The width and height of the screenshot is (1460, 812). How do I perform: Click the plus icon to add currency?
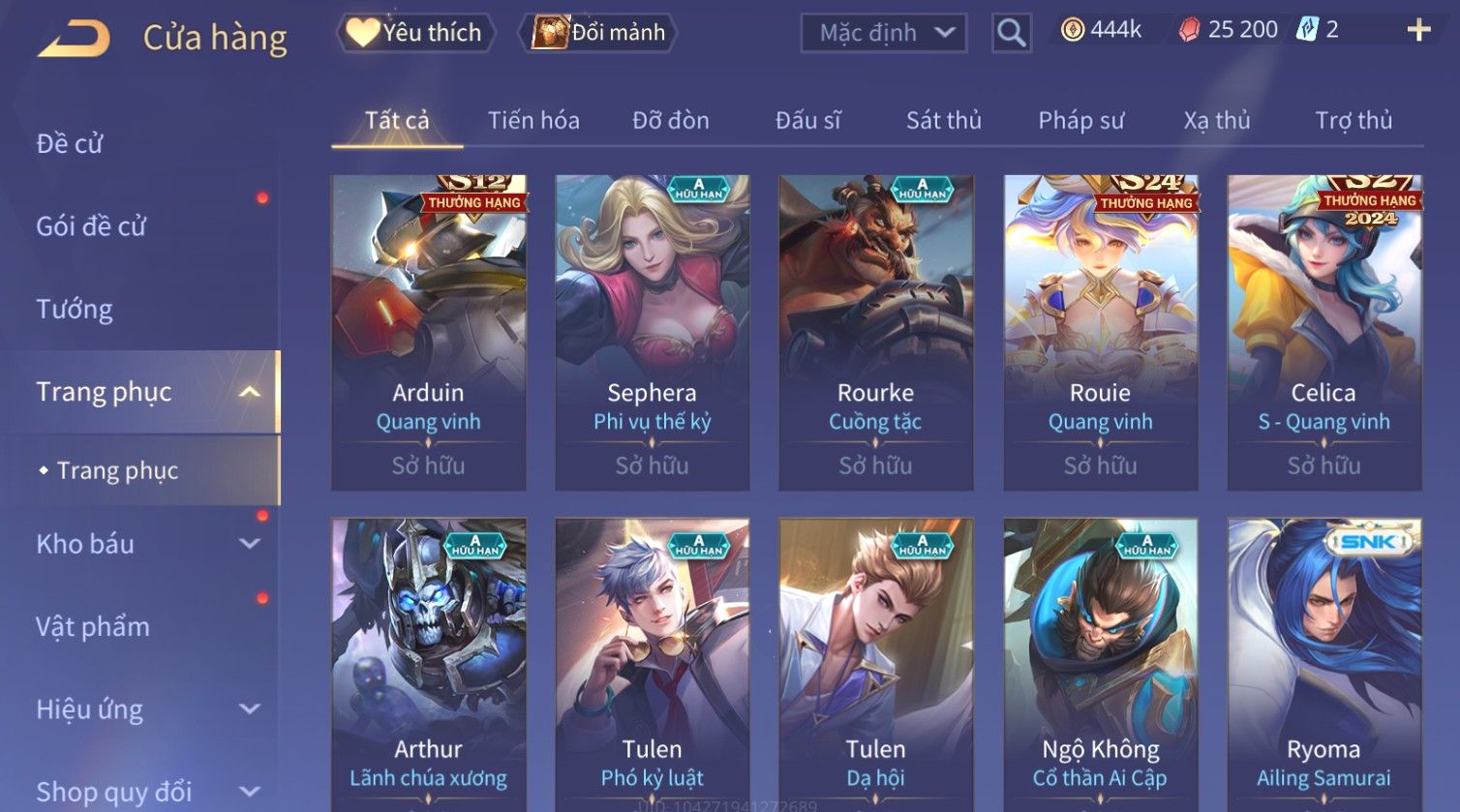(x=1418, y=30)
